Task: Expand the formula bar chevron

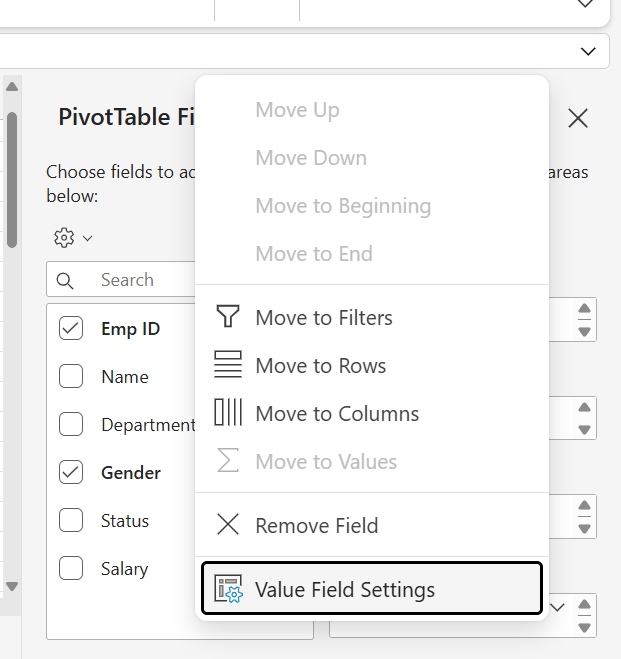Action: point(586,51)
